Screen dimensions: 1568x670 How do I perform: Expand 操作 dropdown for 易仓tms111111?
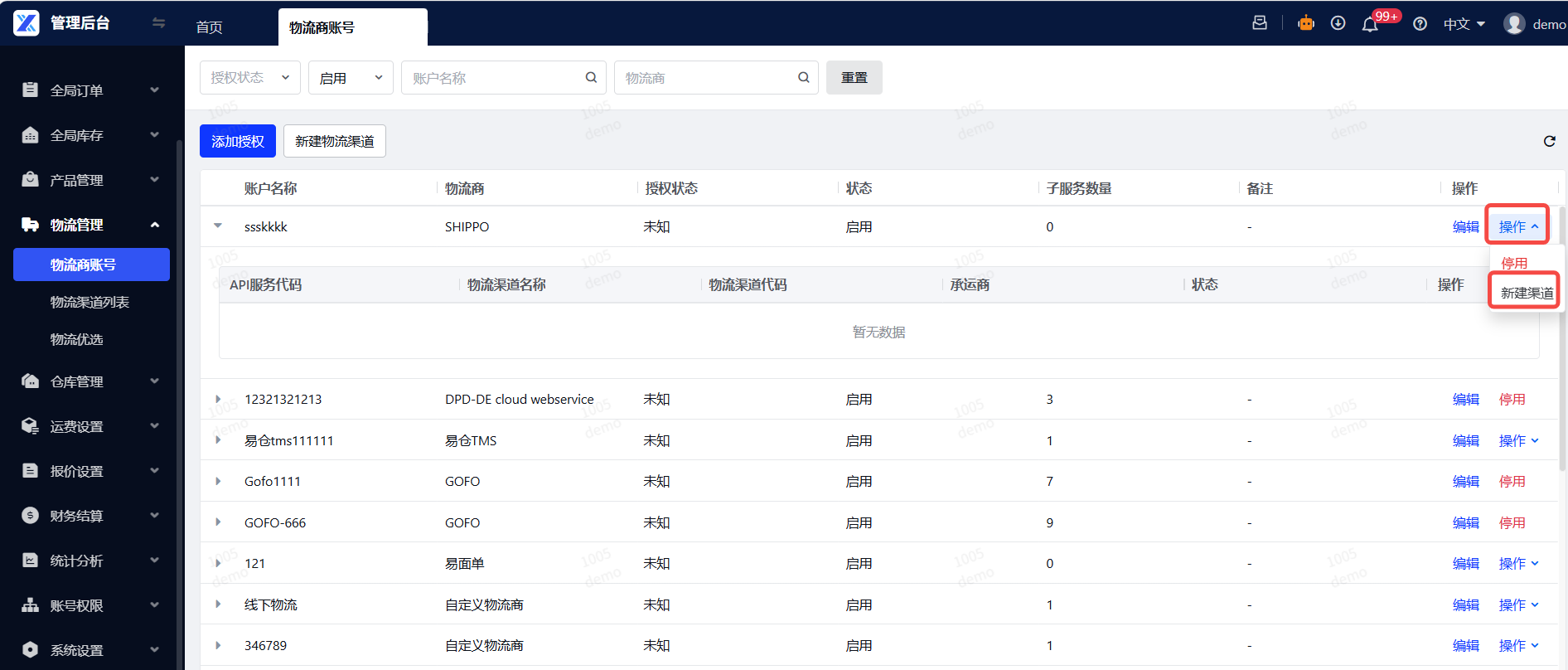pyautogui.click(x=1518, y=440)
